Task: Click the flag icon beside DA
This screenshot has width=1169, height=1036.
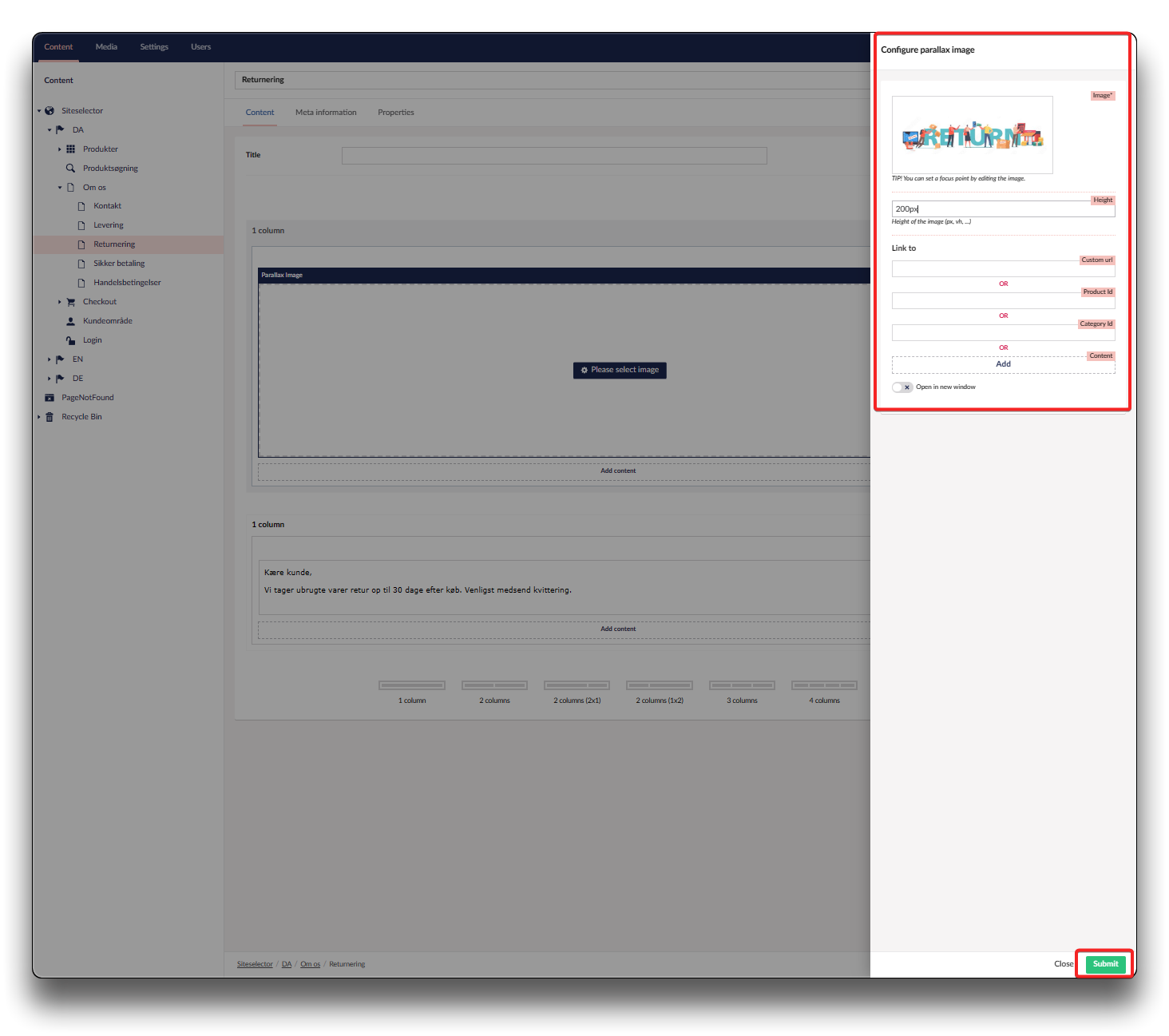Action: tap(60, 130)
